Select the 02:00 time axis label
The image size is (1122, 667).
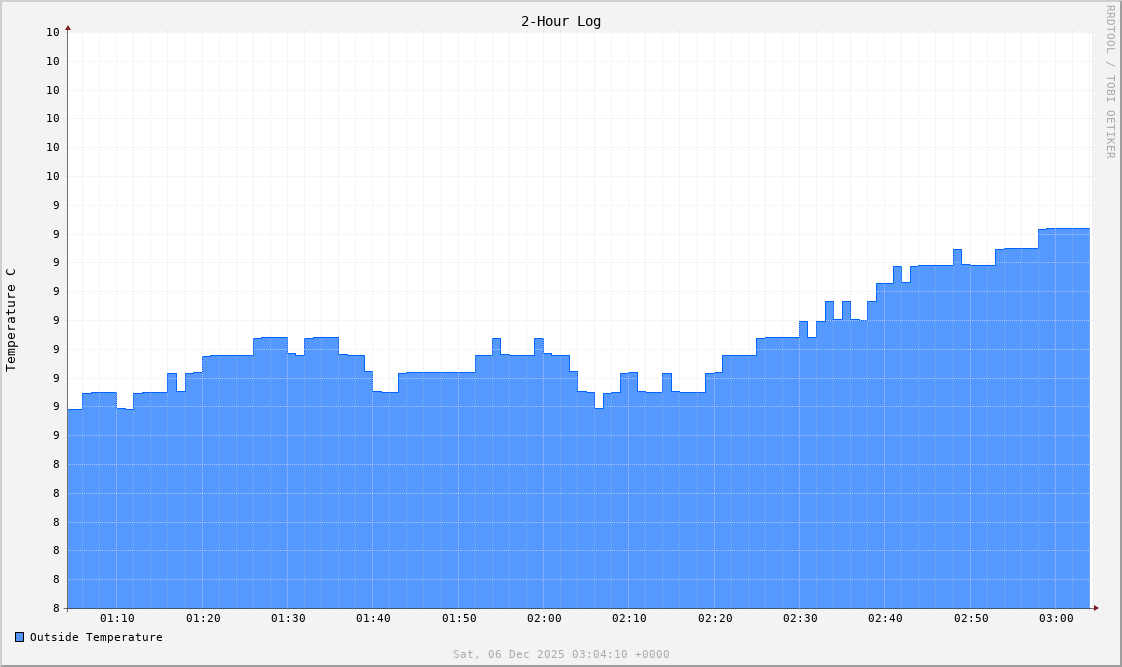point(544,620)
